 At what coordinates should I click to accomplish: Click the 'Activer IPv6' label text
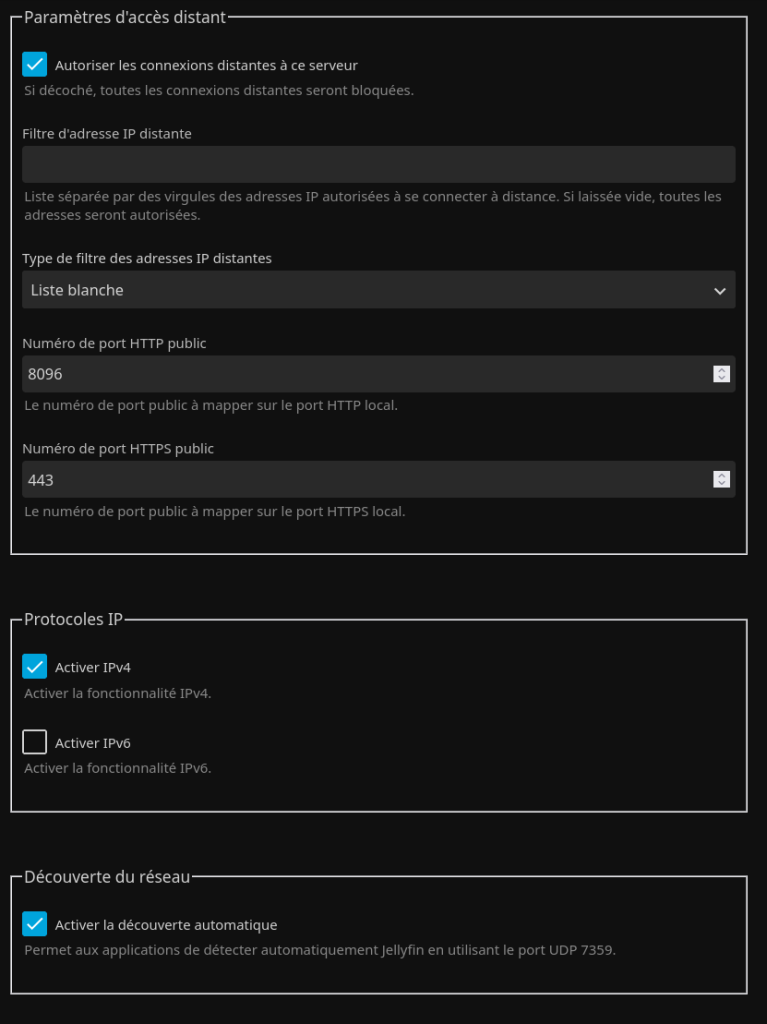(93, 743)
